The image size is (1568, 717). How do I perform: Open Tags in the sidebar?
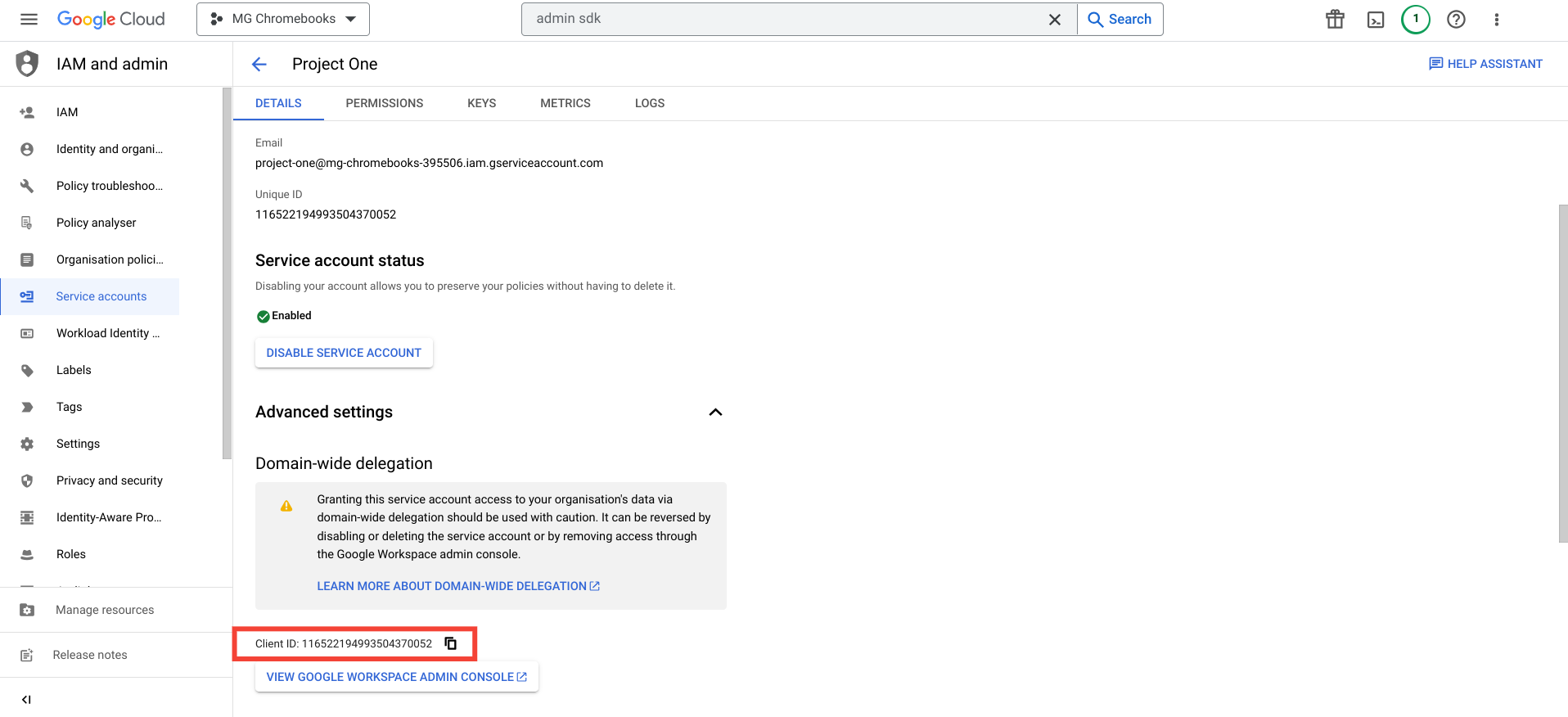pos(90,407)
